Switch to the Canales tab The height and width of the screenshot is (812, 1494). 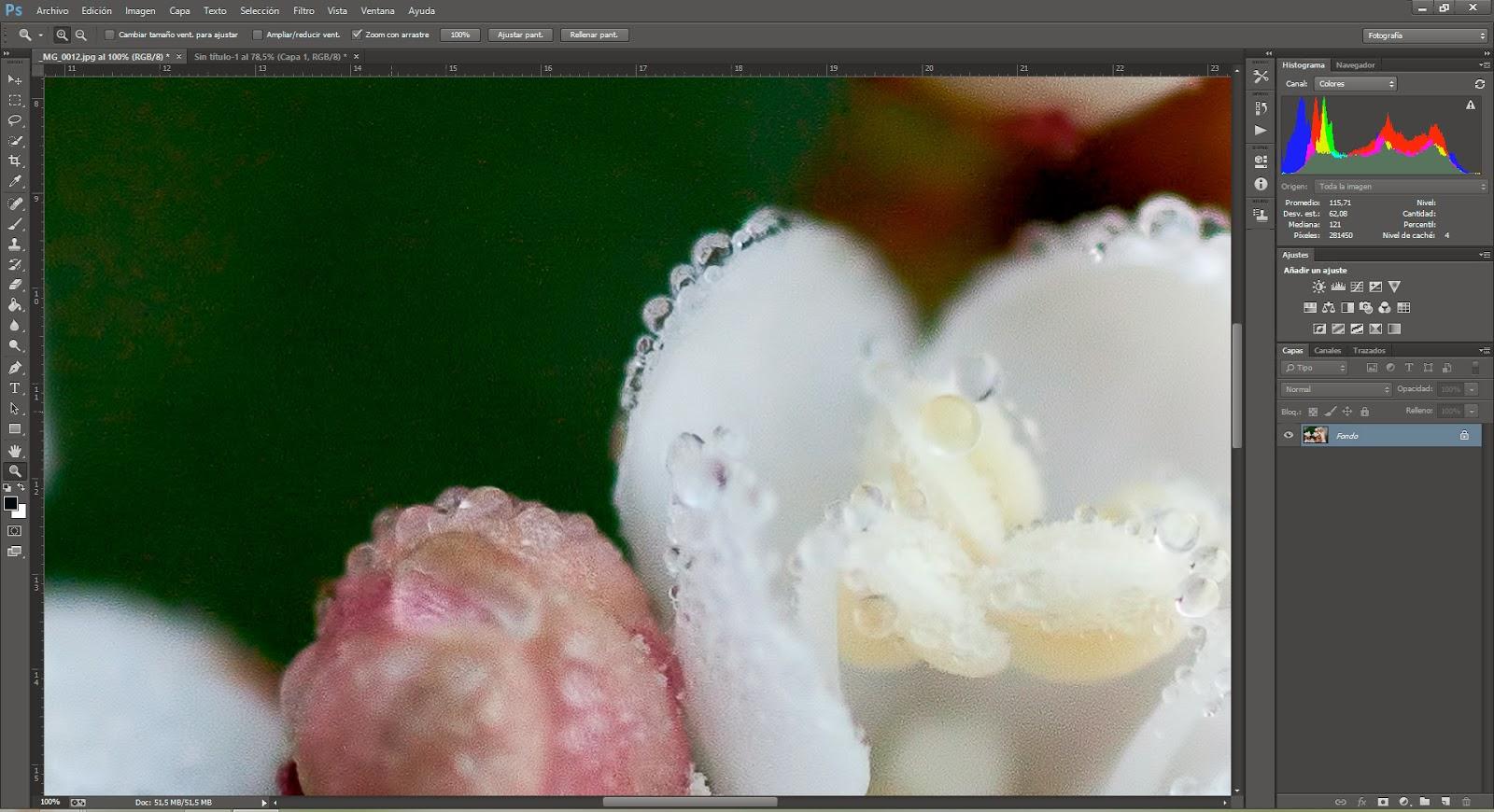click(1327, 351)
